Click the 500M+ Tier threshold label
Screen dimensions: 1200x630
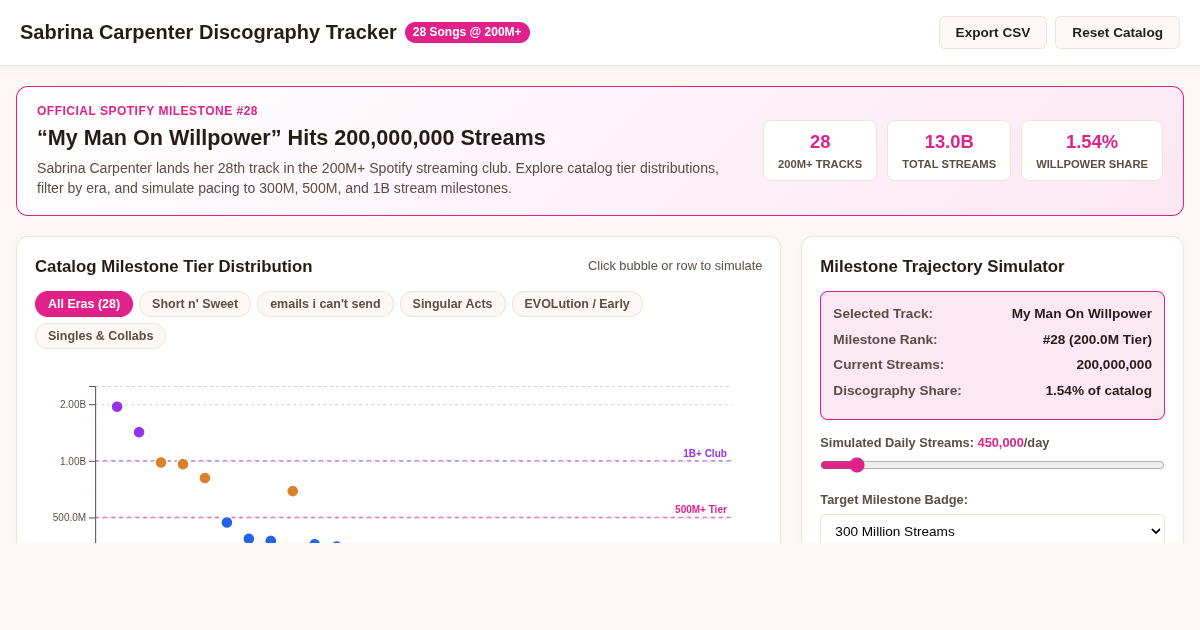[701, 510]
